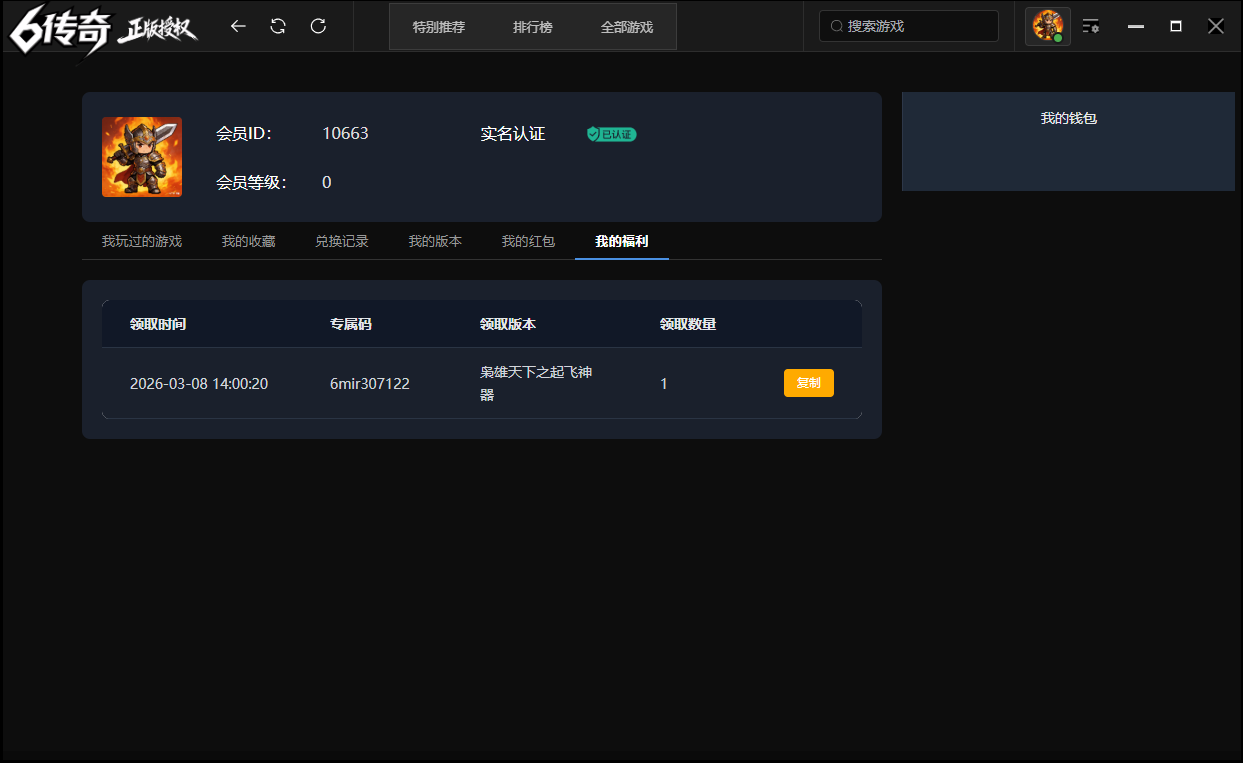
Task: Click the top-right account avatar icon
Action: [1047, 25]
